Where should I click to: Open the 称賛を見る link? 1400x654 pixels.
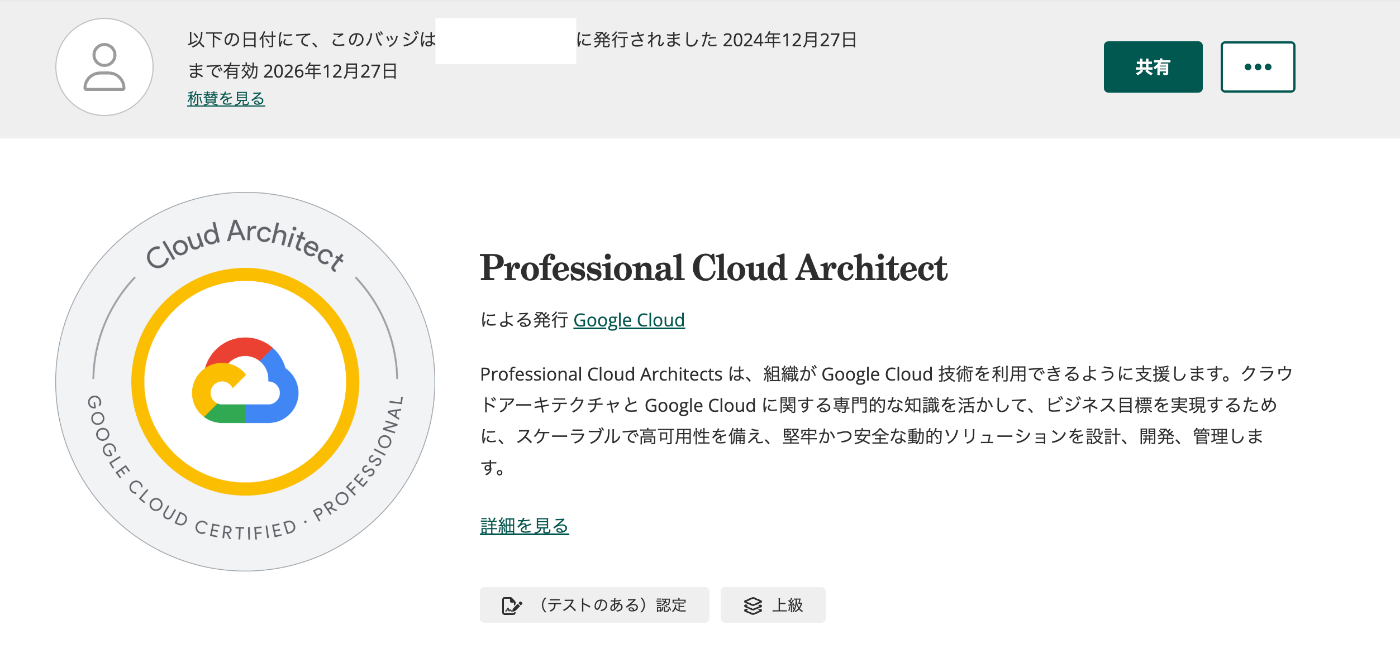pos(226,99)
